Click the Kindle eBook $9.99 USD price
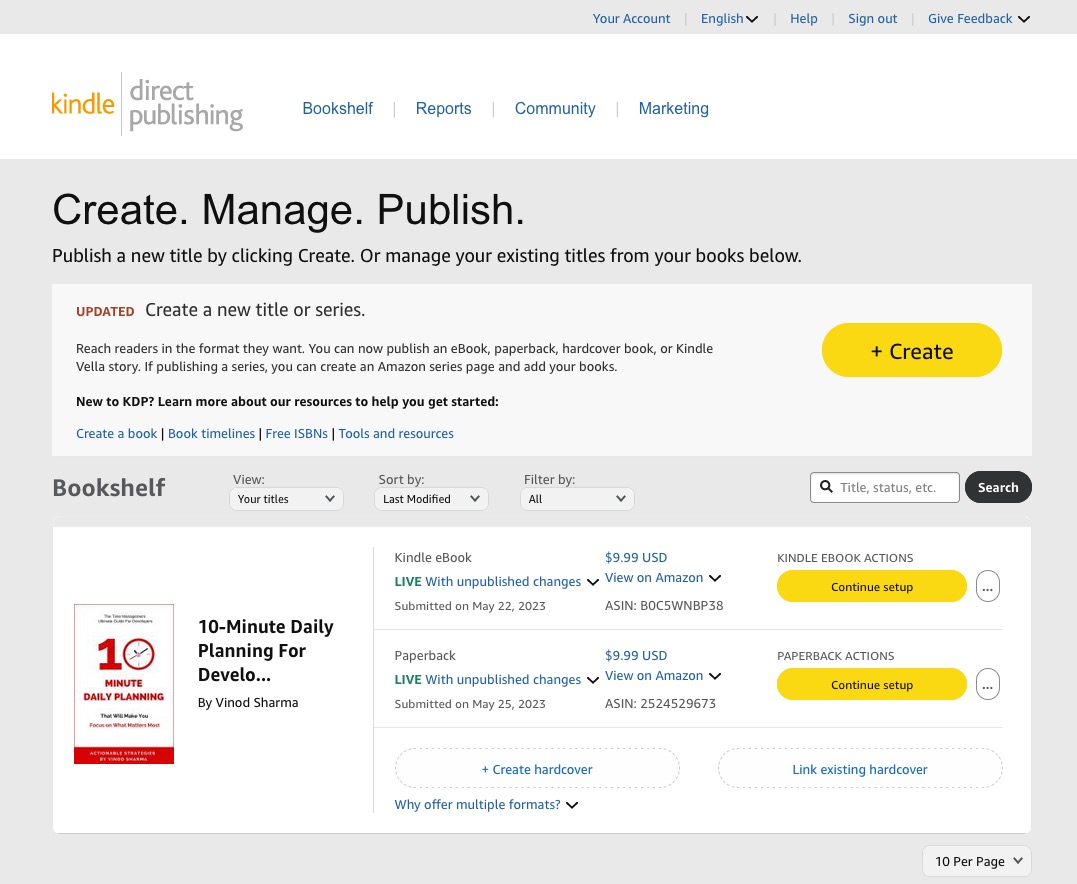 636,558
